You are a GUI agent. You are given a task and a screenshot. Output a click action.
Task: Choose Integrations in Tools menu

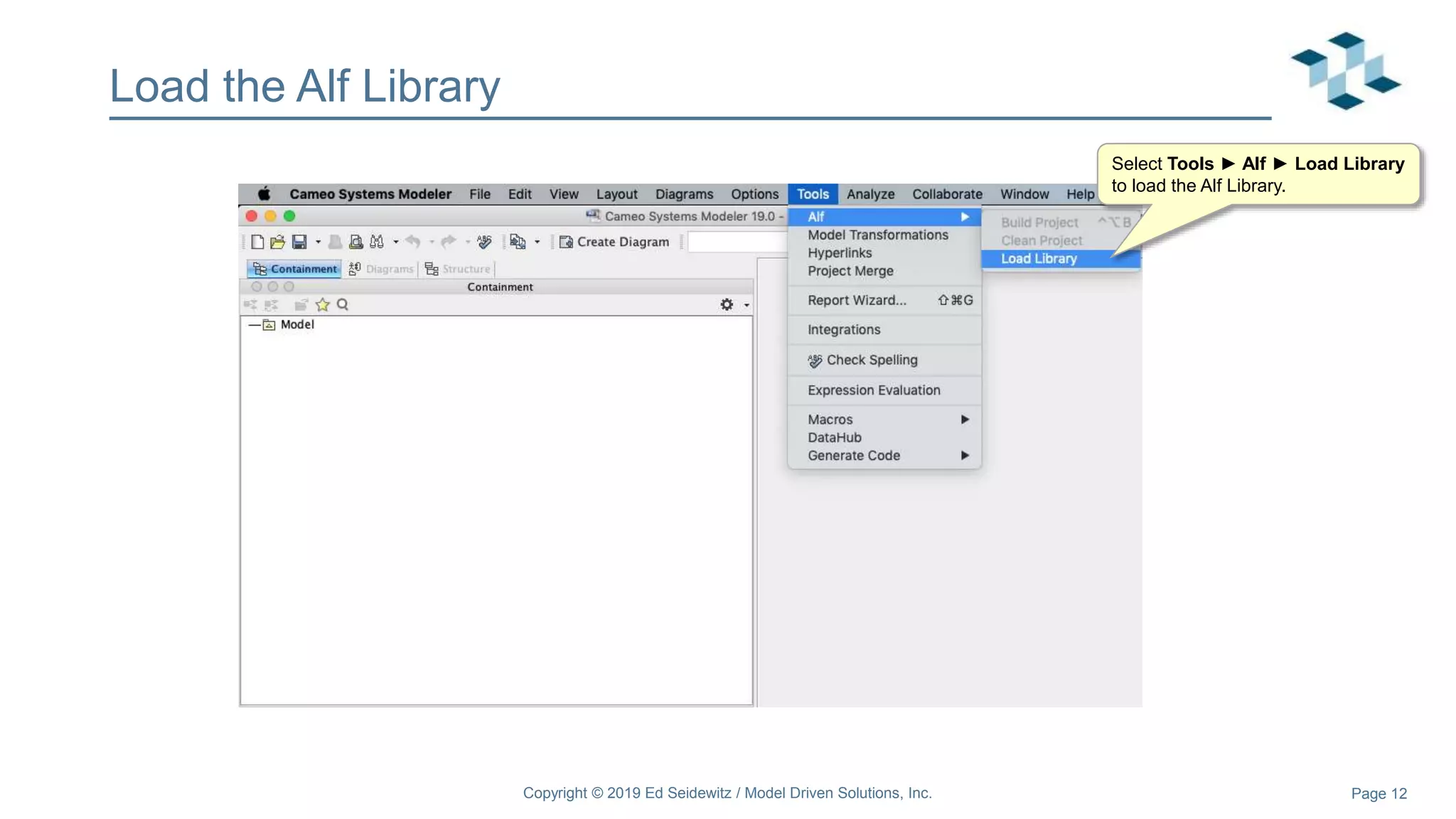coord(884,330)
